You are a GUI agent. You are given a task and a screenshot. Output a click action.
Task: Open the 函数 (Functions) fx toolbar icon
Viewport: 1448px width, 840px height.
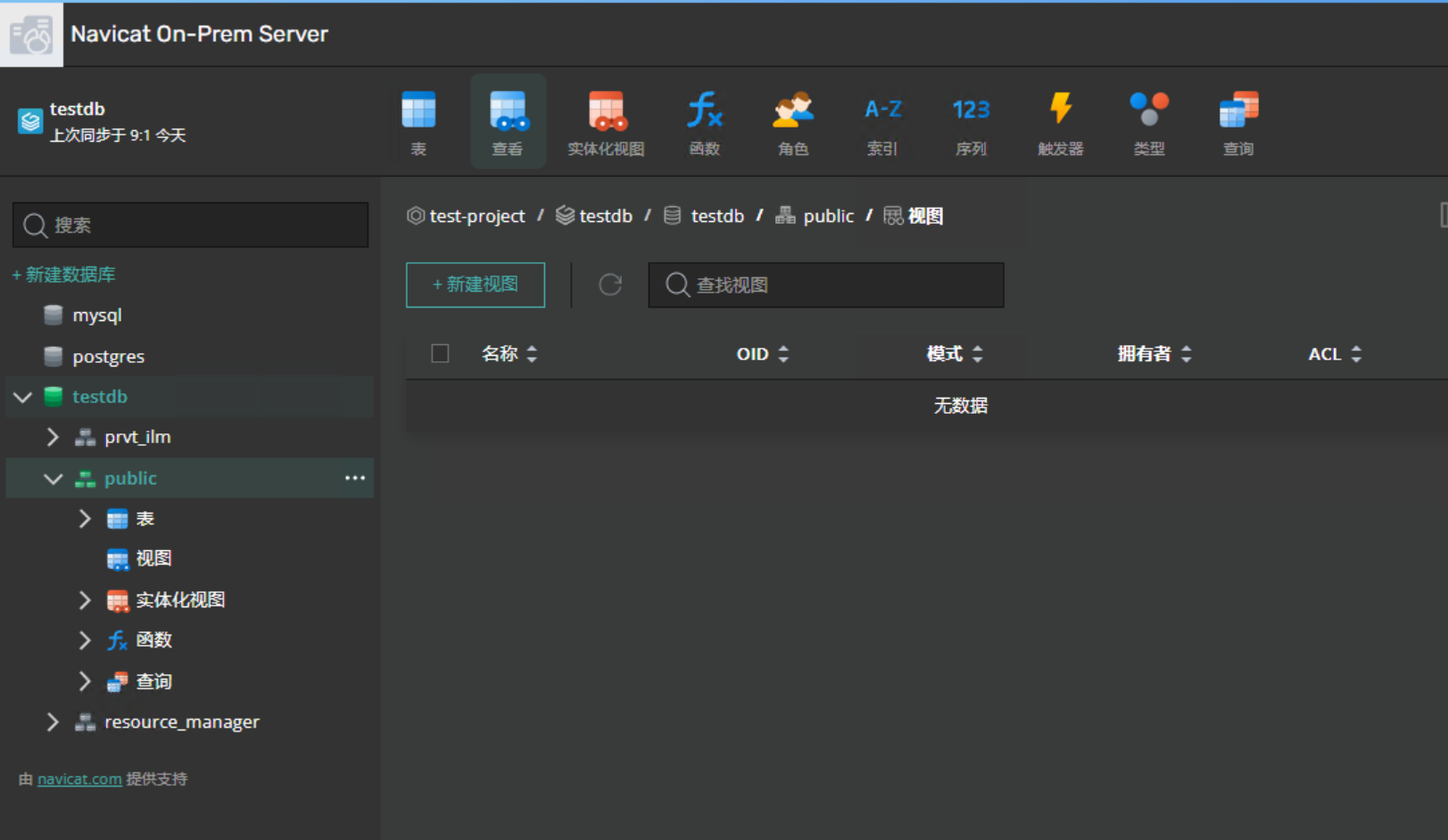tap(704, 122)
